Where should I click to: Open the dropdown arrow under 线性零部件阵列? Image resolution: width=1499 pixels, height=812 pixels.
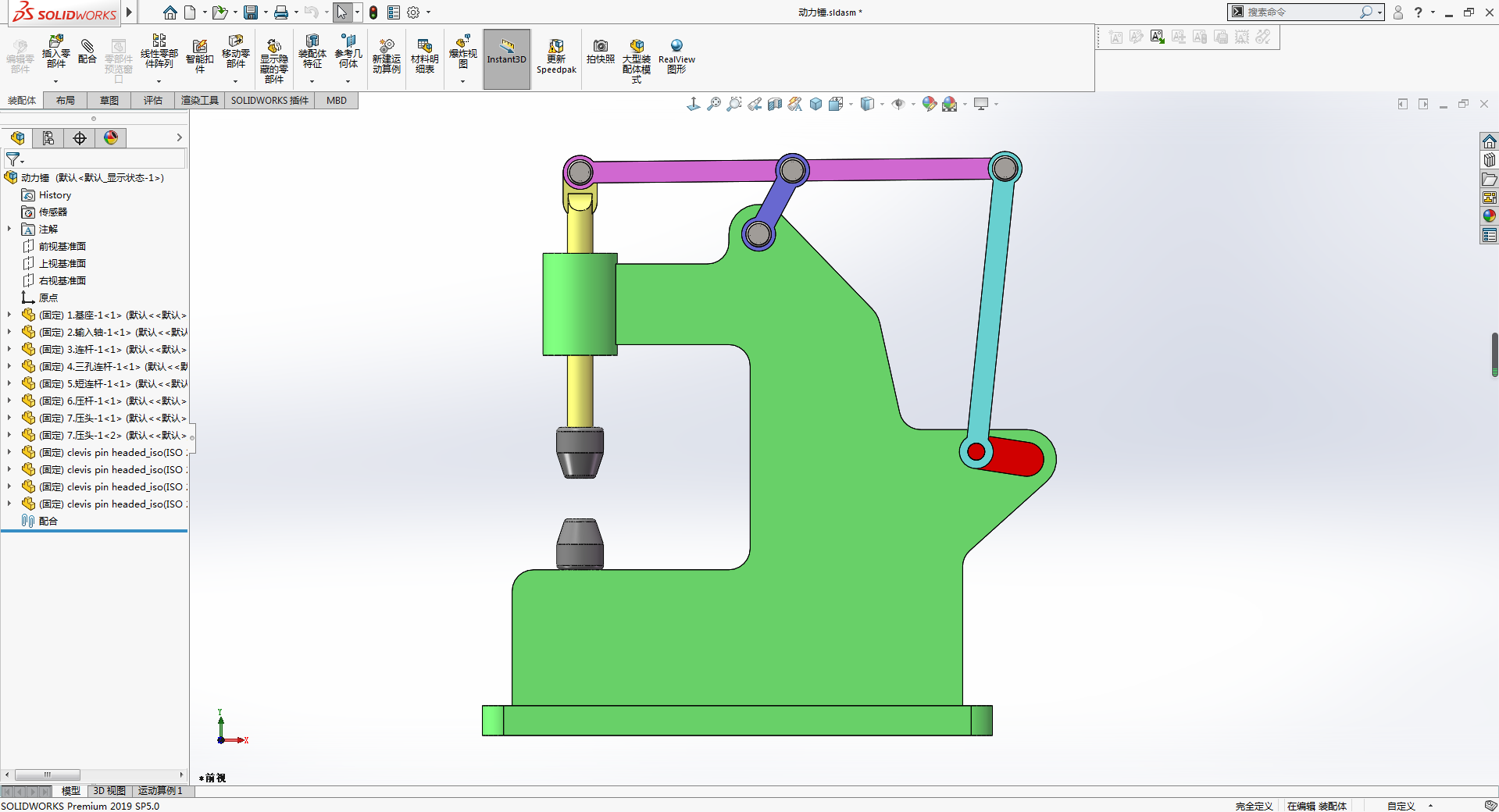[159, 81]
